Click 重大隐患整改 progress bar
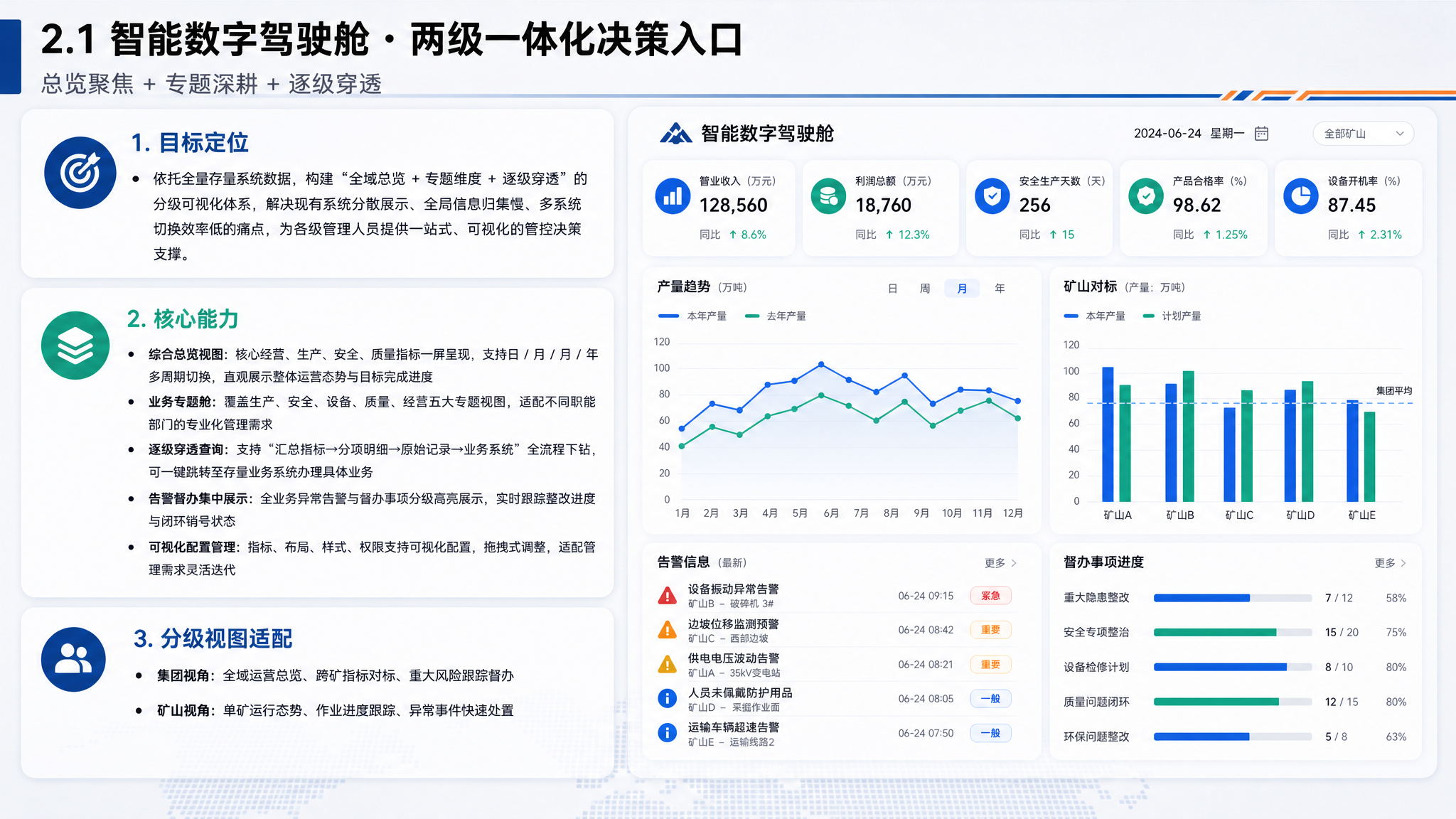The height and width of the screenshot is (819, 1456). (1233, 598)
